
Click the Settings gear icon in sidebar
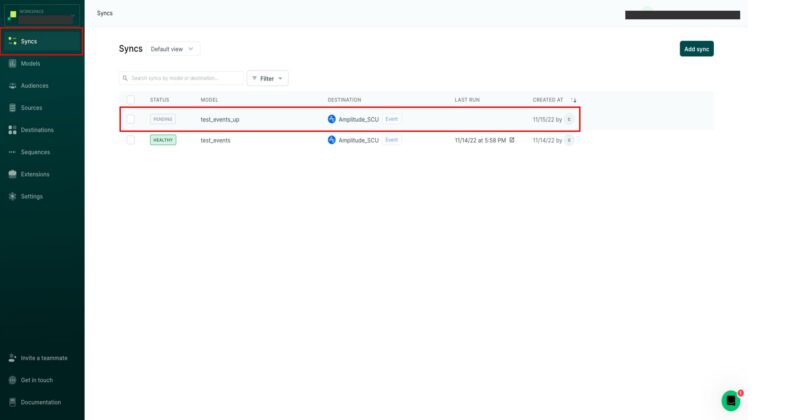(12, 196)
